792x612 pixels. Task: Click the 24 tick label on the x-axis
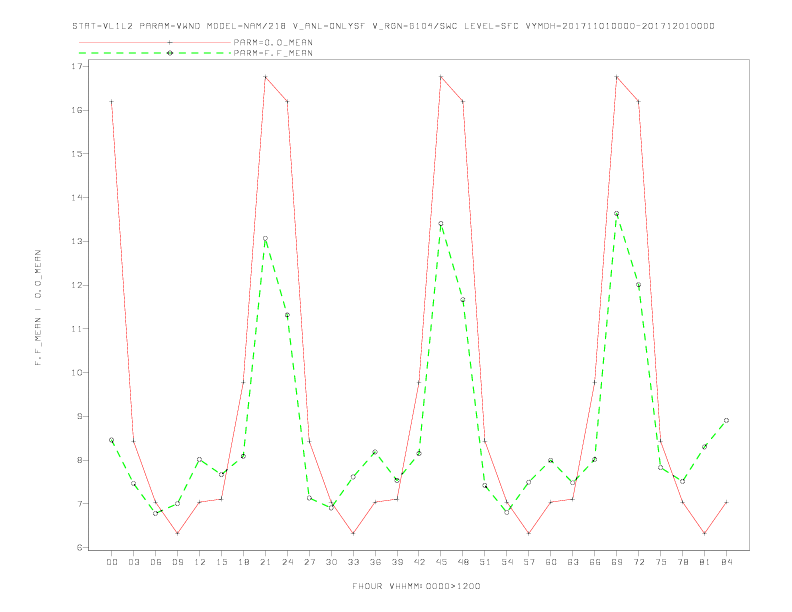point(287,562)
